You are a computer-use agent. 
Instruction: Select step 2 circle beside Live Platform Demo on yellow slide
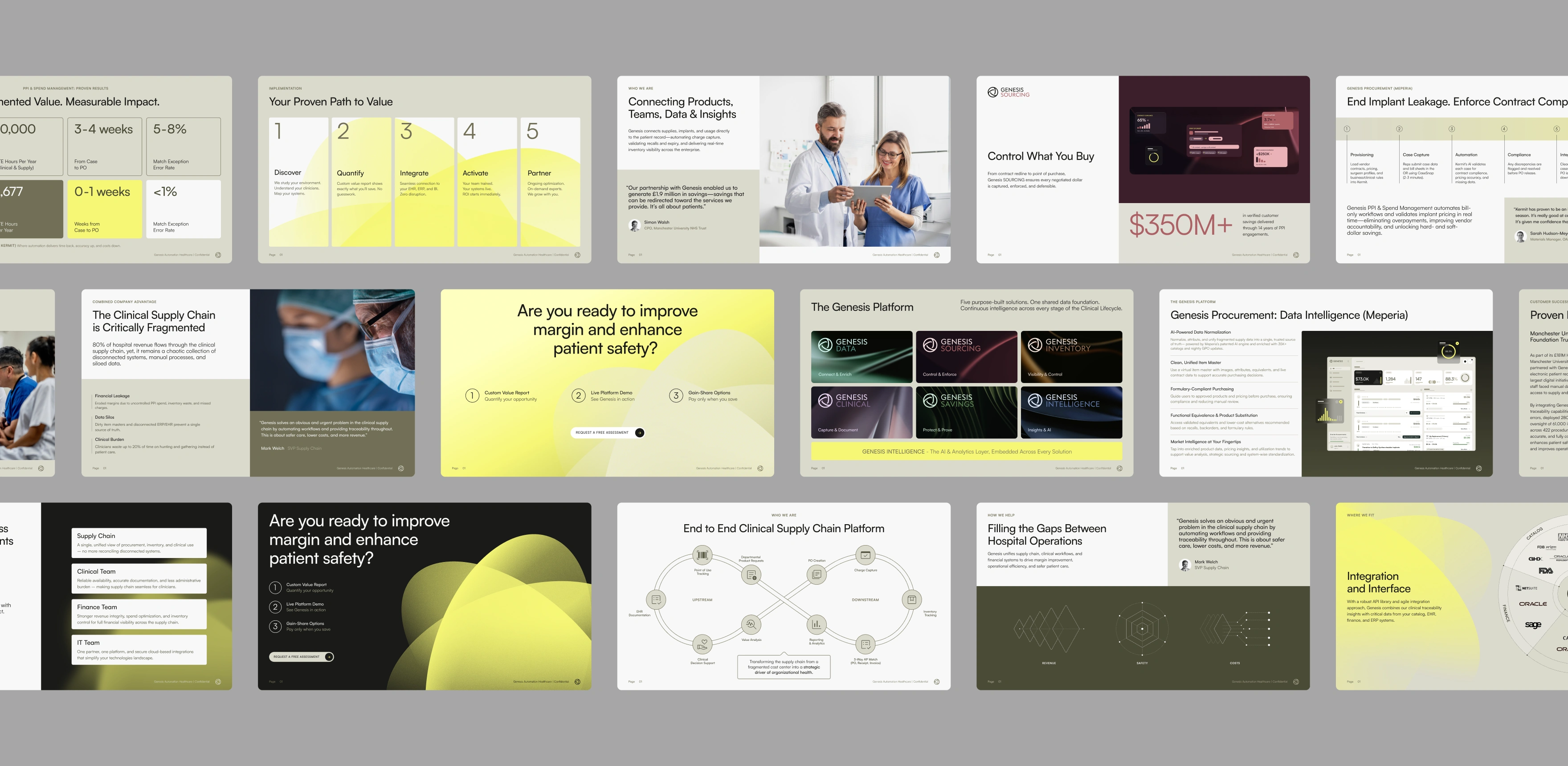(578, 395)
